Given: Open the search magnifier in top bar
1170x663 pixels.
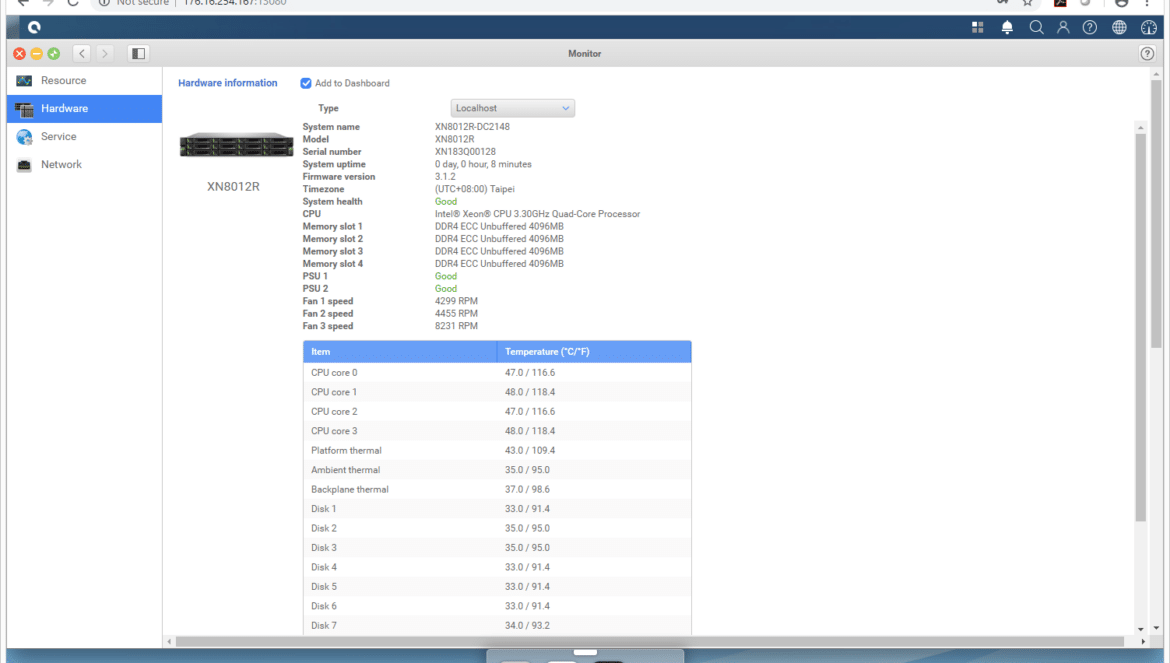Looking at the screenshot, I should 1036,28.
